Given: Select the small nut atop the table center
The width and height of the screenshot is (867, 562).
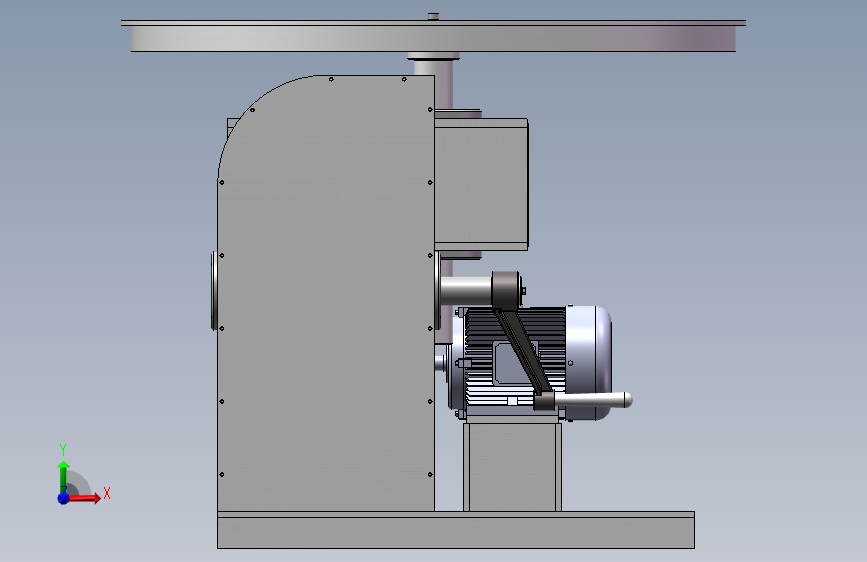Looking at the screenshot, I should [434, 17].
